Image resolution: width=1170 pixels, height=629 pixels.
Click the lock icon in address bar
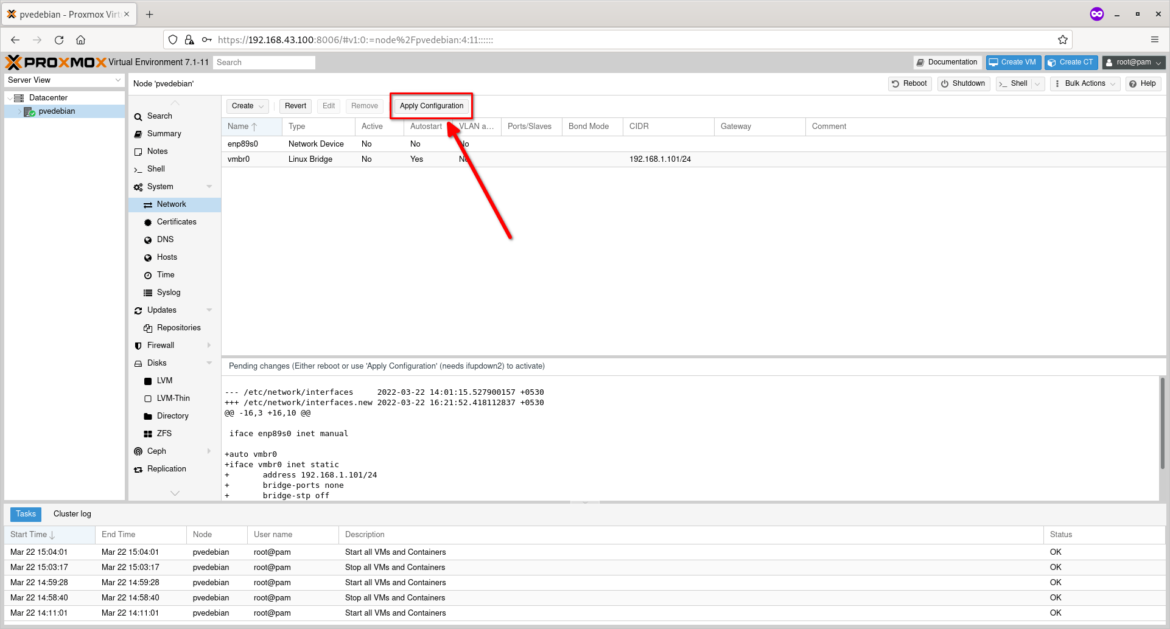pyautogui.click(x=190, y=40)
